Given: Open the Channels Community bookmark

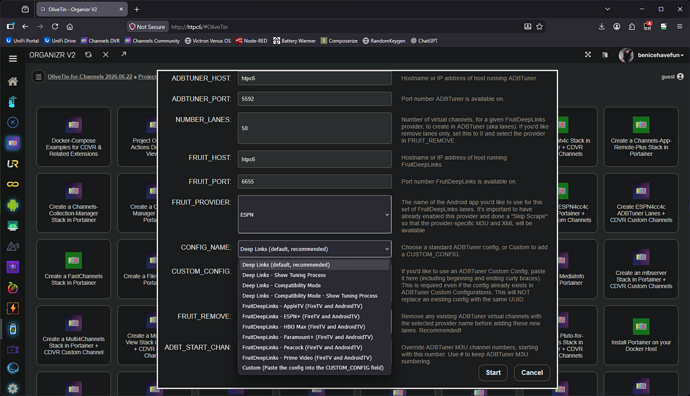Looking at the screenshot, I should [x=152, y=41].
